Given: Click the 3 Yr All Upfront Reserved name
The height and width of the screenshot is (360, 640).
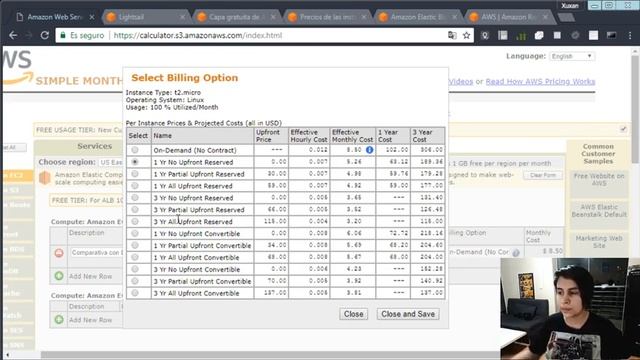Looking at the screenshot, I should click(x=193, y=222).
